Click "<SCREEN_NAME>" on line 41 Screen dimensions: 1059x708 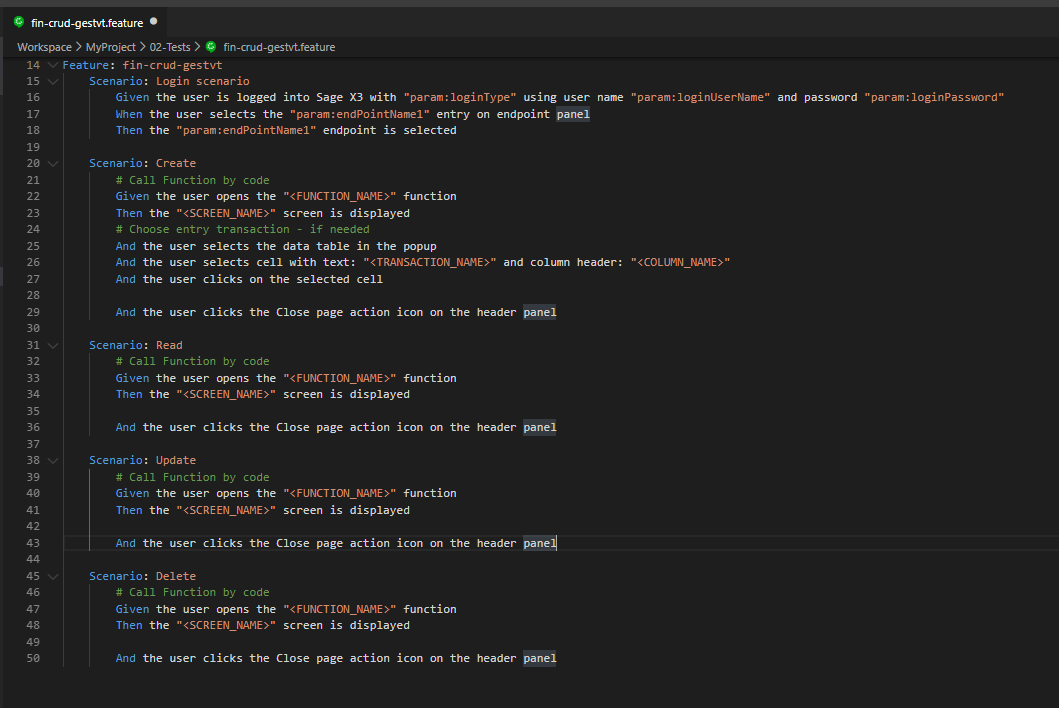pyautogui.click(x=226, y=510)
